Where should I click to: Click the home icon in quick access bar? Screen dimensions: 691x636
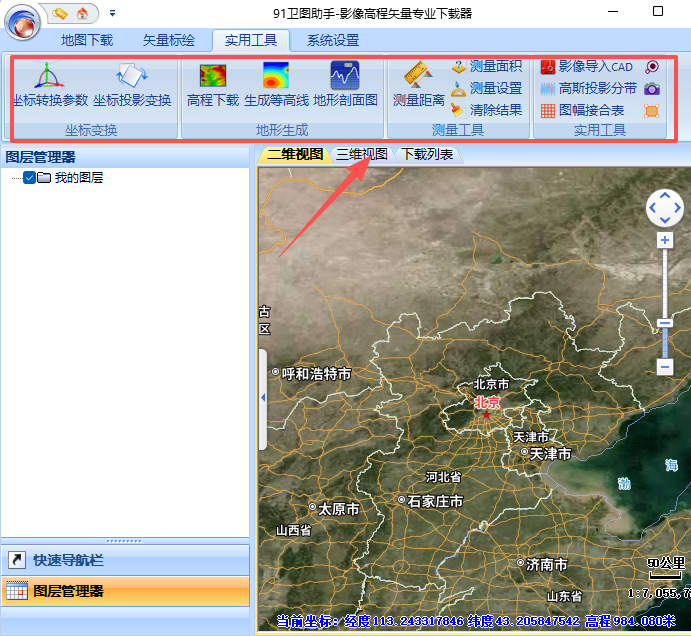[x=82, y=14]
